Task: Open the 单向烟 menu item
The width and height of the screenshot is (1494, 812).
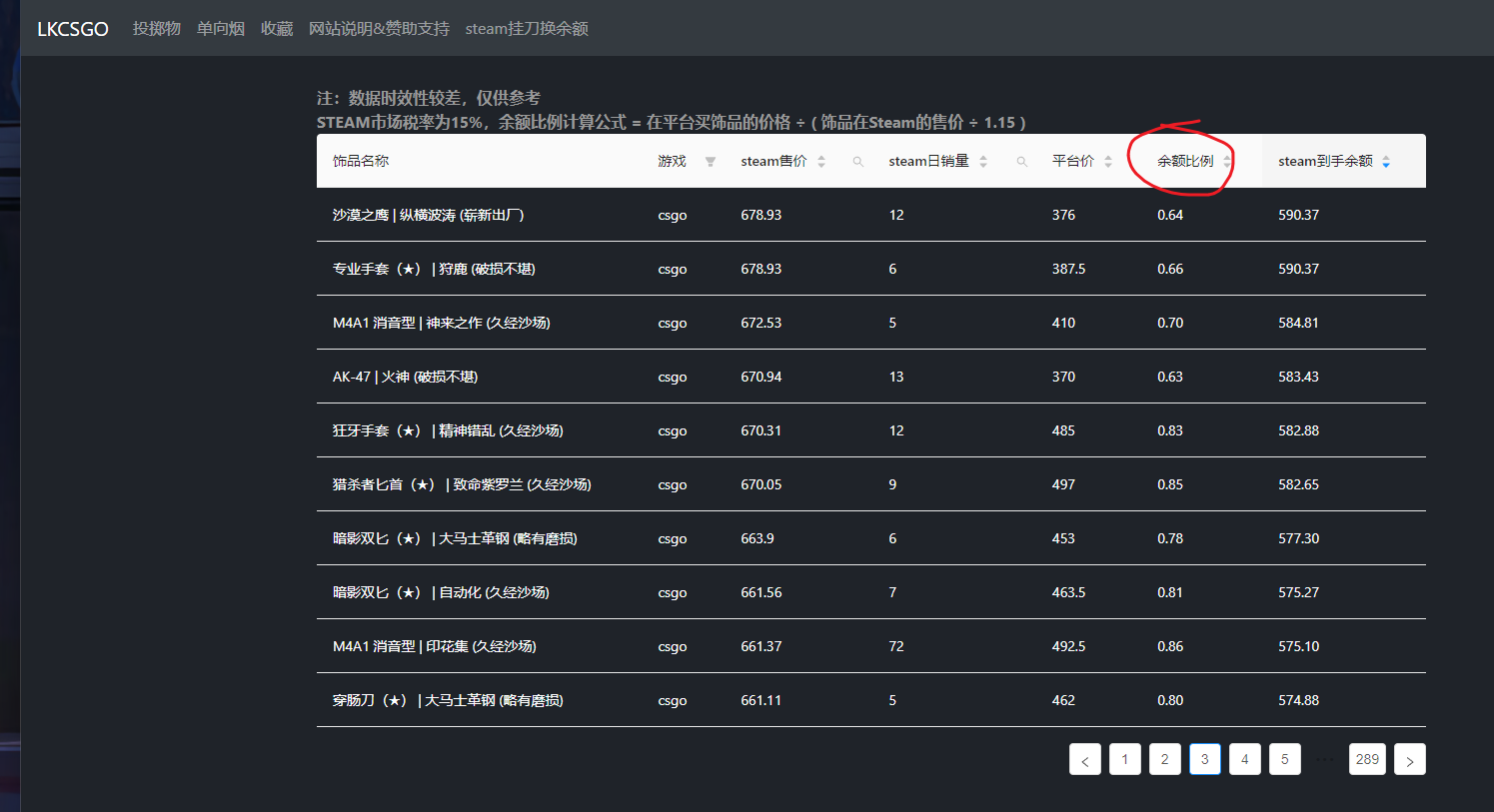Action: pos(221,29)
